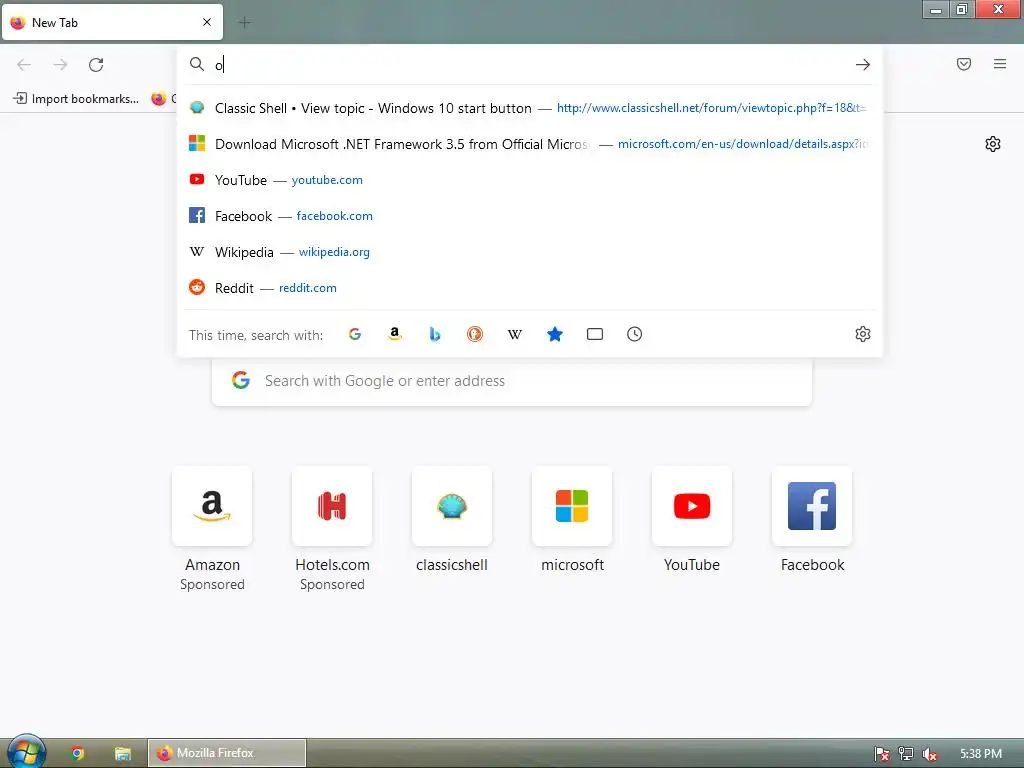Search this time with DuckDuckGo icon
The image size is (1024, 768).
[475, 334]
